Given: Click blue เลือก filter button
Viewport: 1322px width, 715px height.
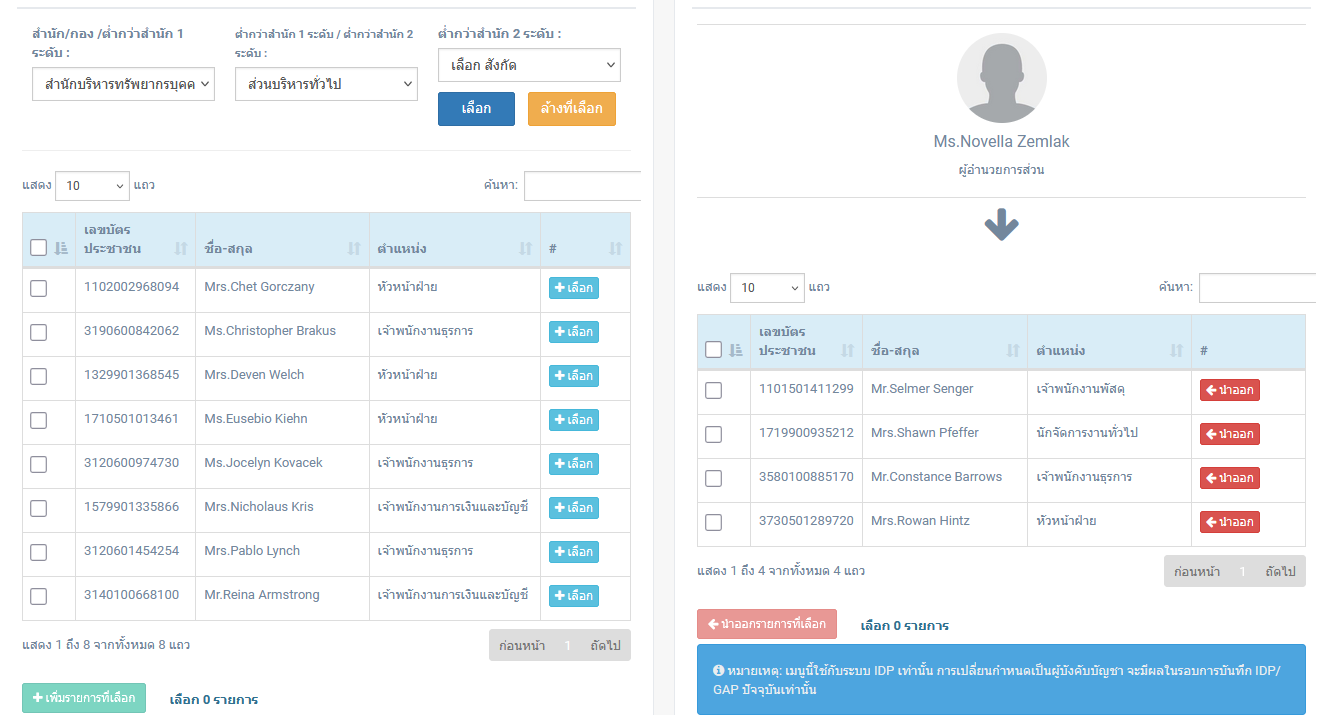Looking at the screenshot, I should pos(476,109).
